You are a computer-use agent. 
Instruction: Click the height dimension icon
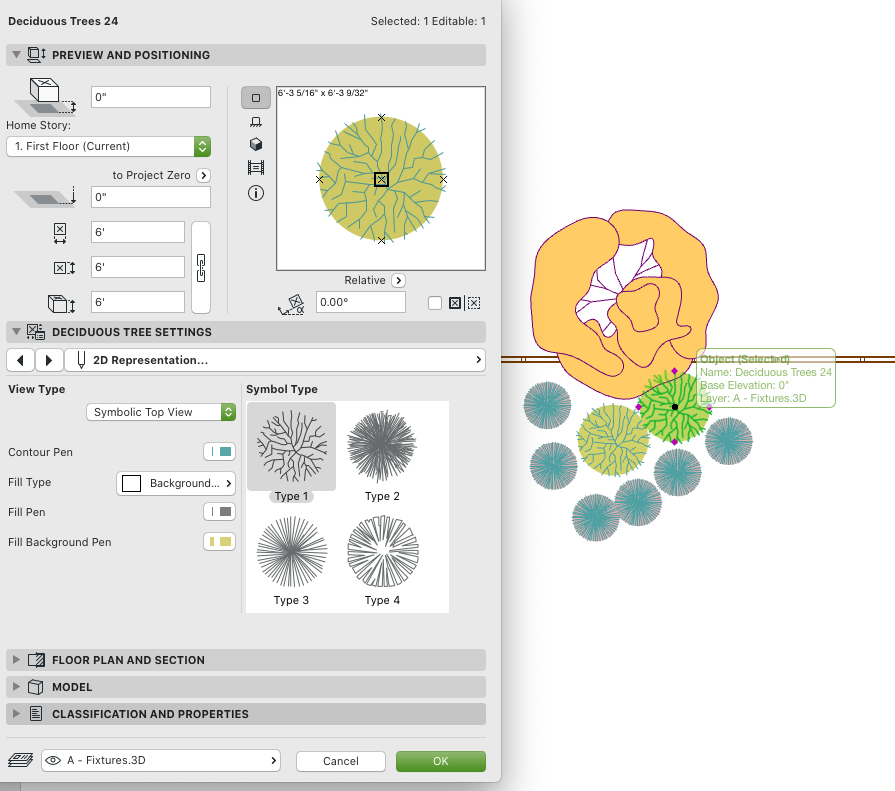click(61, 304)
